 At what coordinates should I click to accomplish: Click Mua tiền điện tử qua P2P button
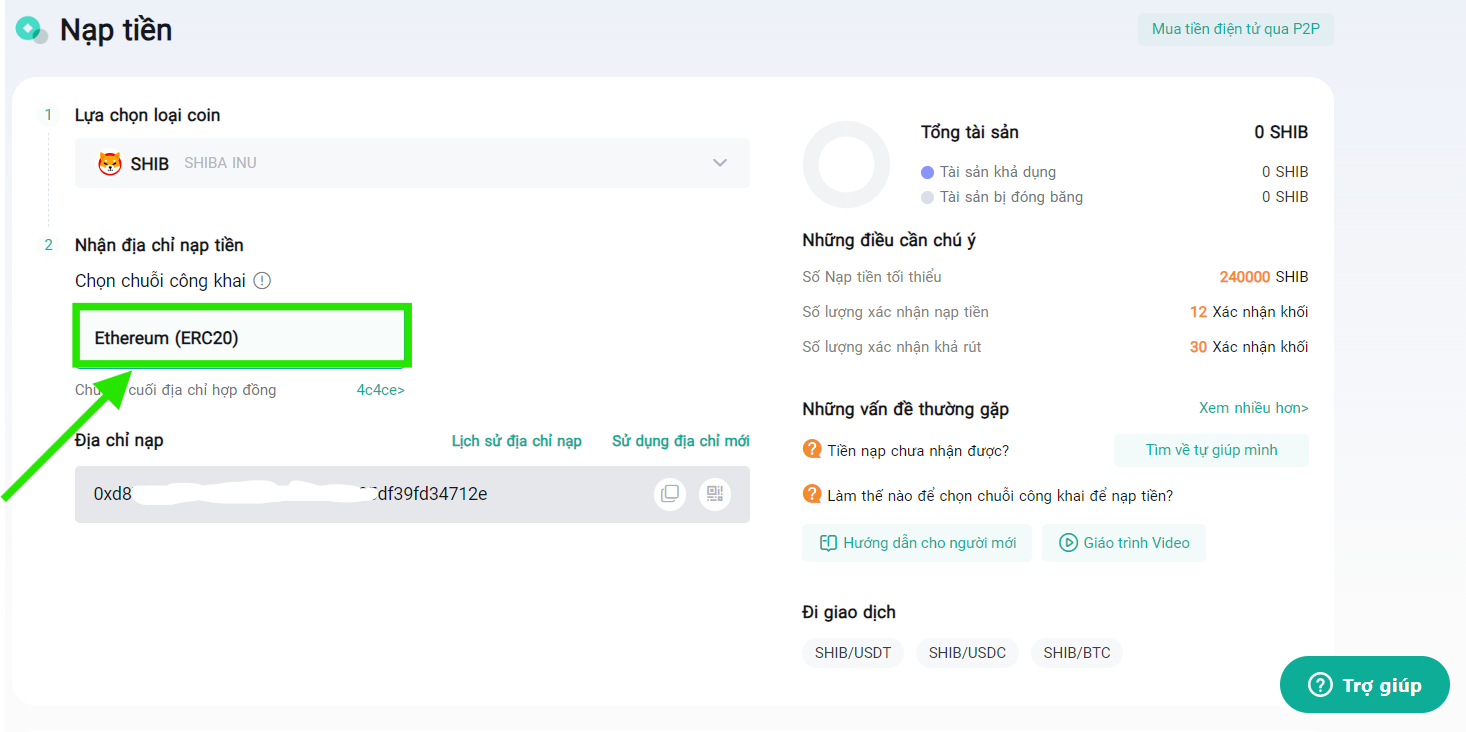click(x=1236, y=29)
